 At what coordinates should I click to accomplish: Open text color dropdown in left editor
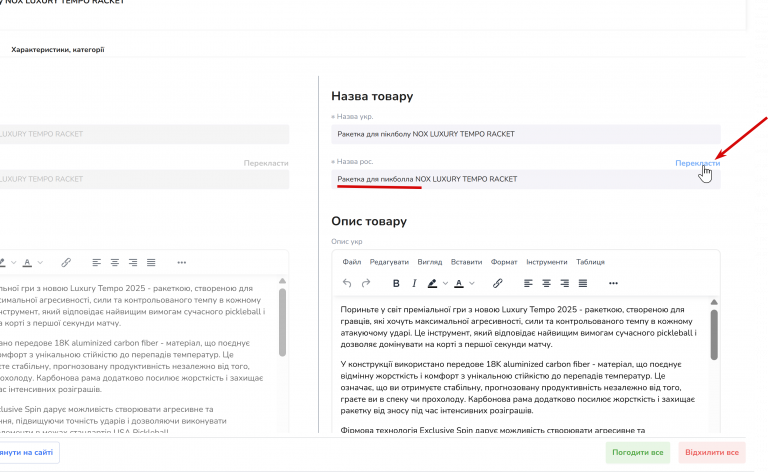pyautogui.click(x=40, y=262)
